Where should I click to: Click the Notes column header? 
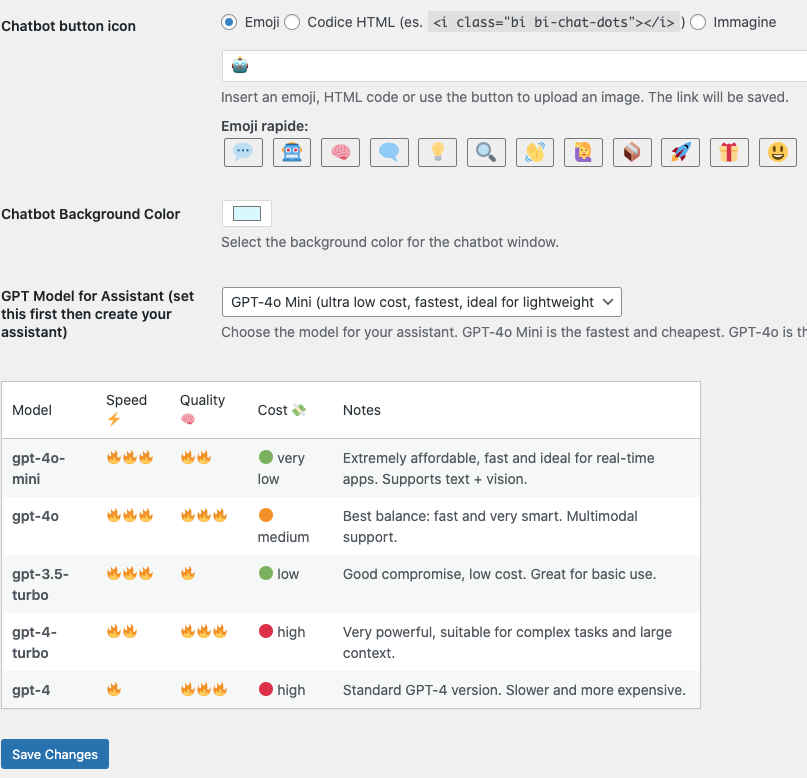(x=362, y=410)
